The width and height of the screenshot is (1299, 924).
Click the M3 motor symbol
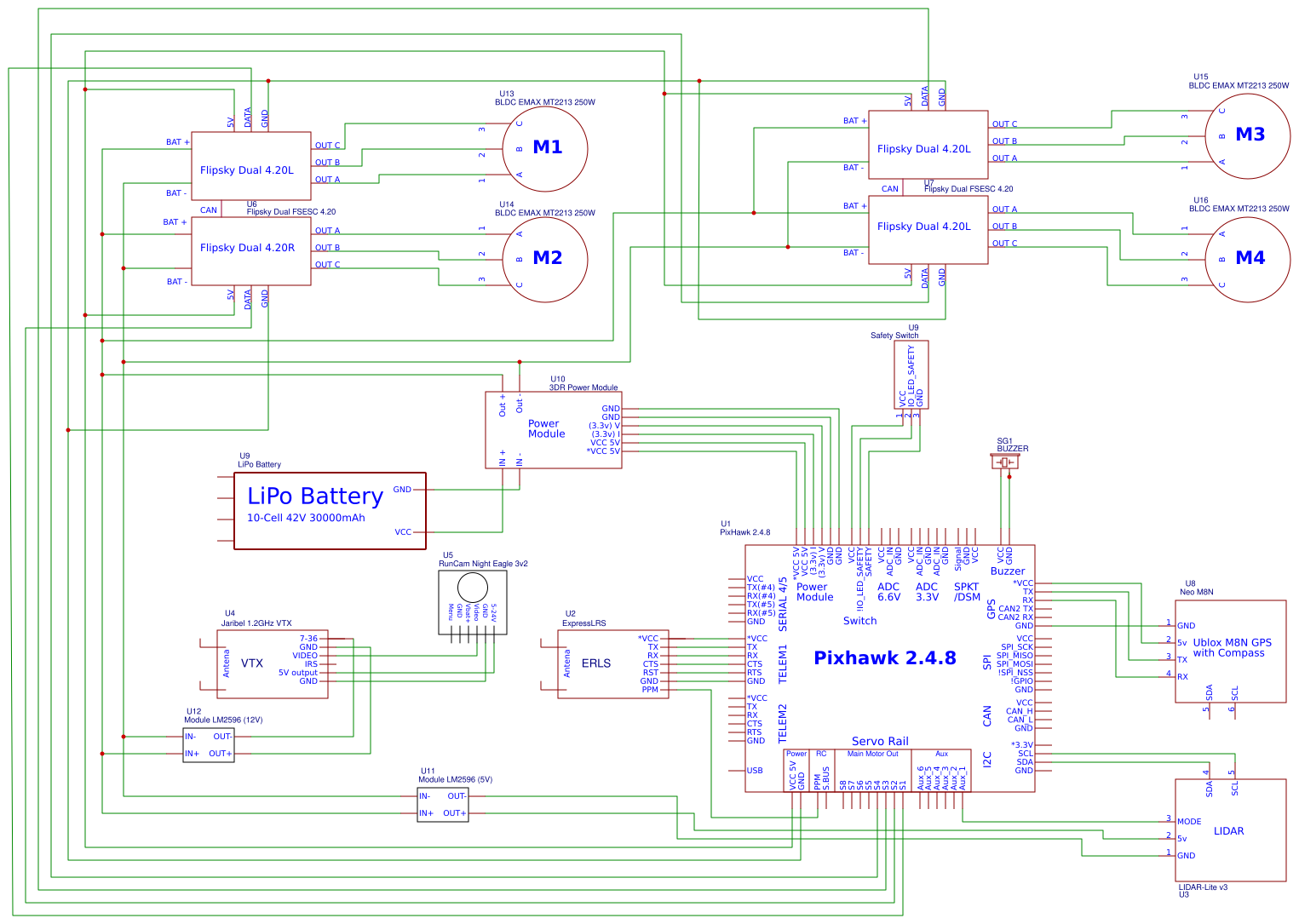1247,135
